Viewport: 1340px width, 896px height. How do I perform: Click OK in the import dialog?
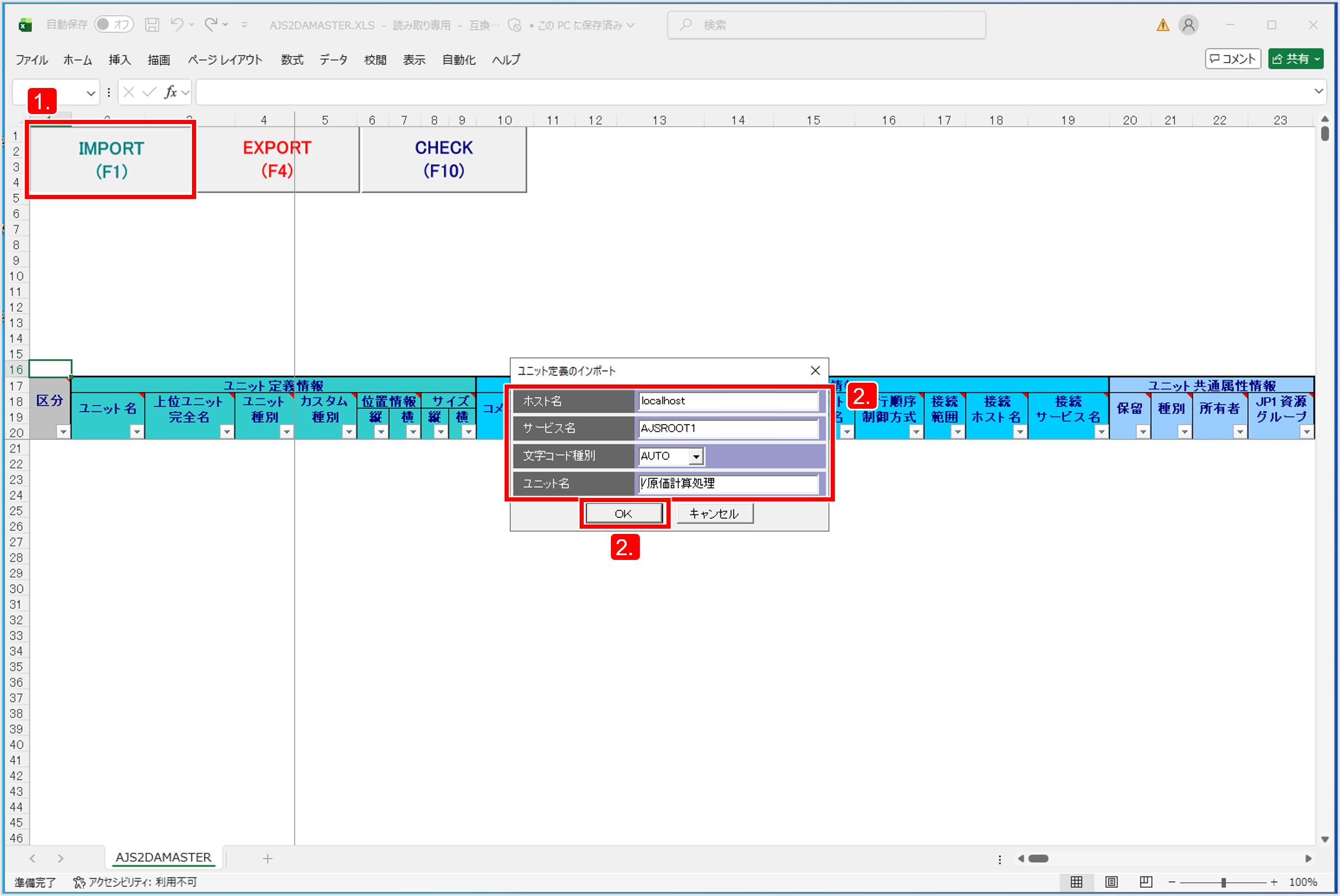623,513
